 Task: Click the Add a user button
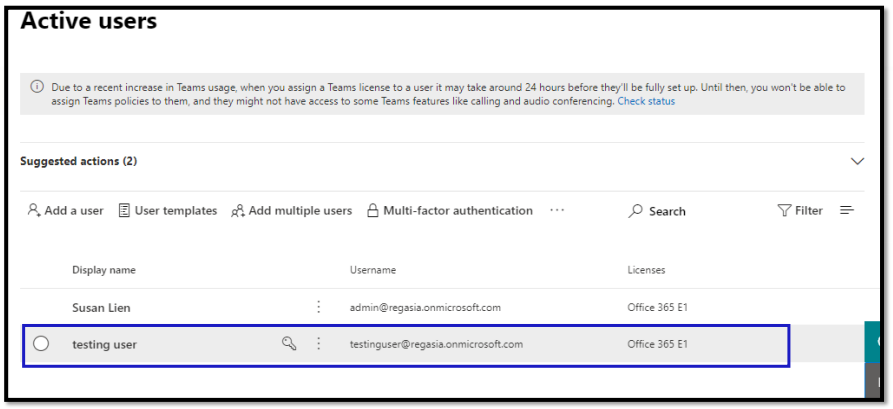coord(65,211)
